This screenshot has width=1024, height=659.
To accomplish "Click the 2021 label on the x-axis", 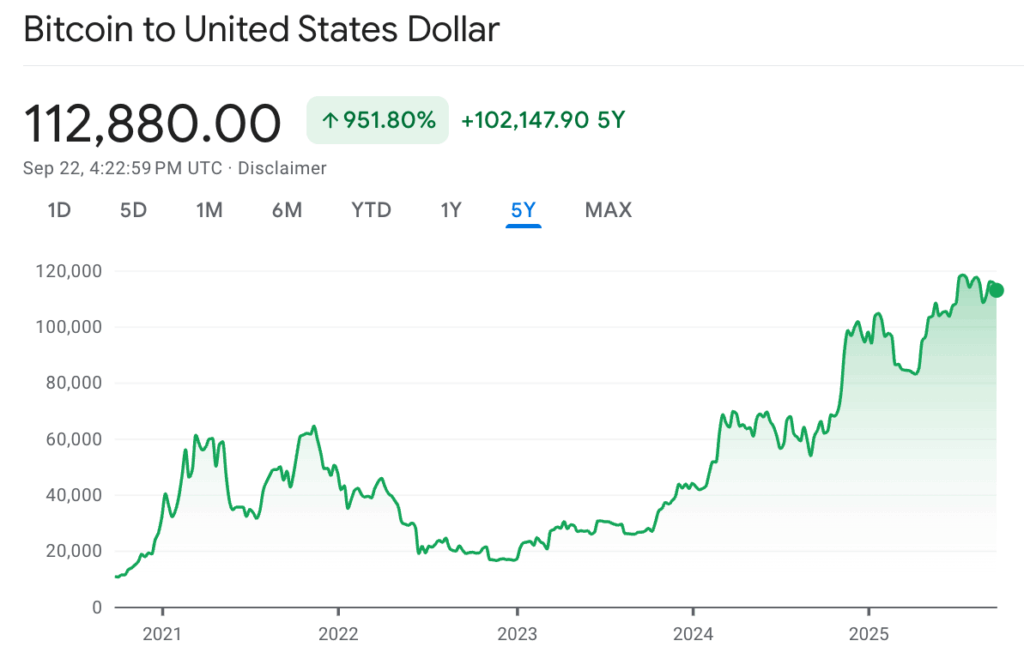I will pos(162,634).
